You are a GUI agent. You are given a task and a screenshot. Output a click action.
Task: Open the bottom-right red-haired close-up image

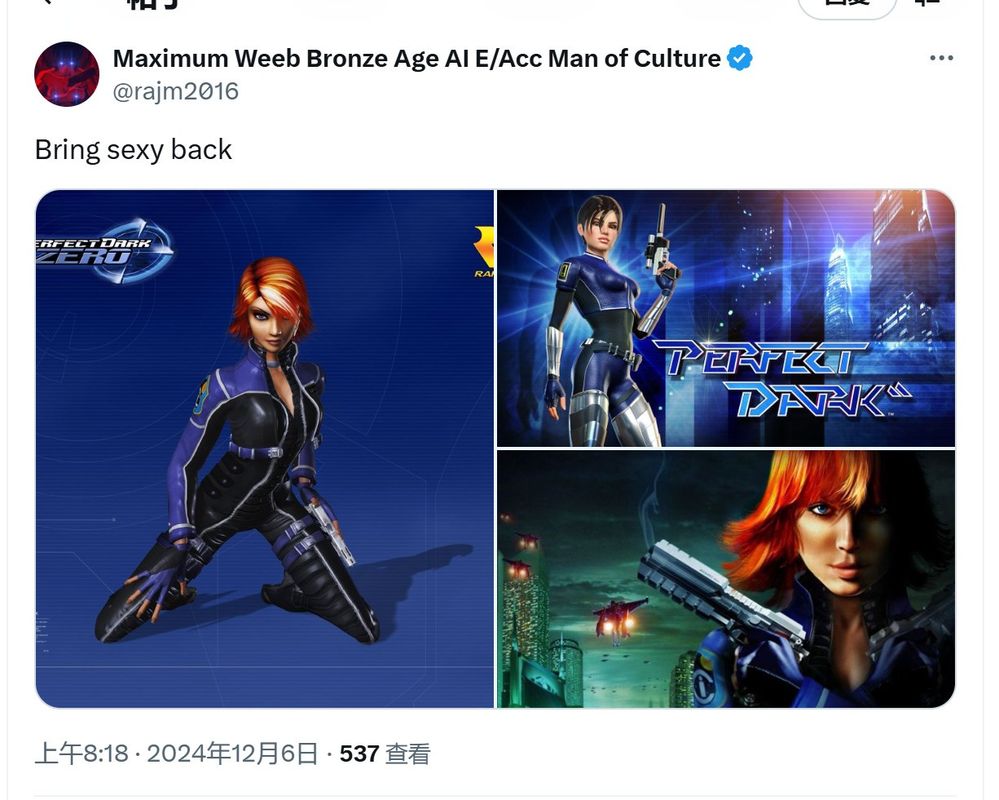(x=726, y=579)
